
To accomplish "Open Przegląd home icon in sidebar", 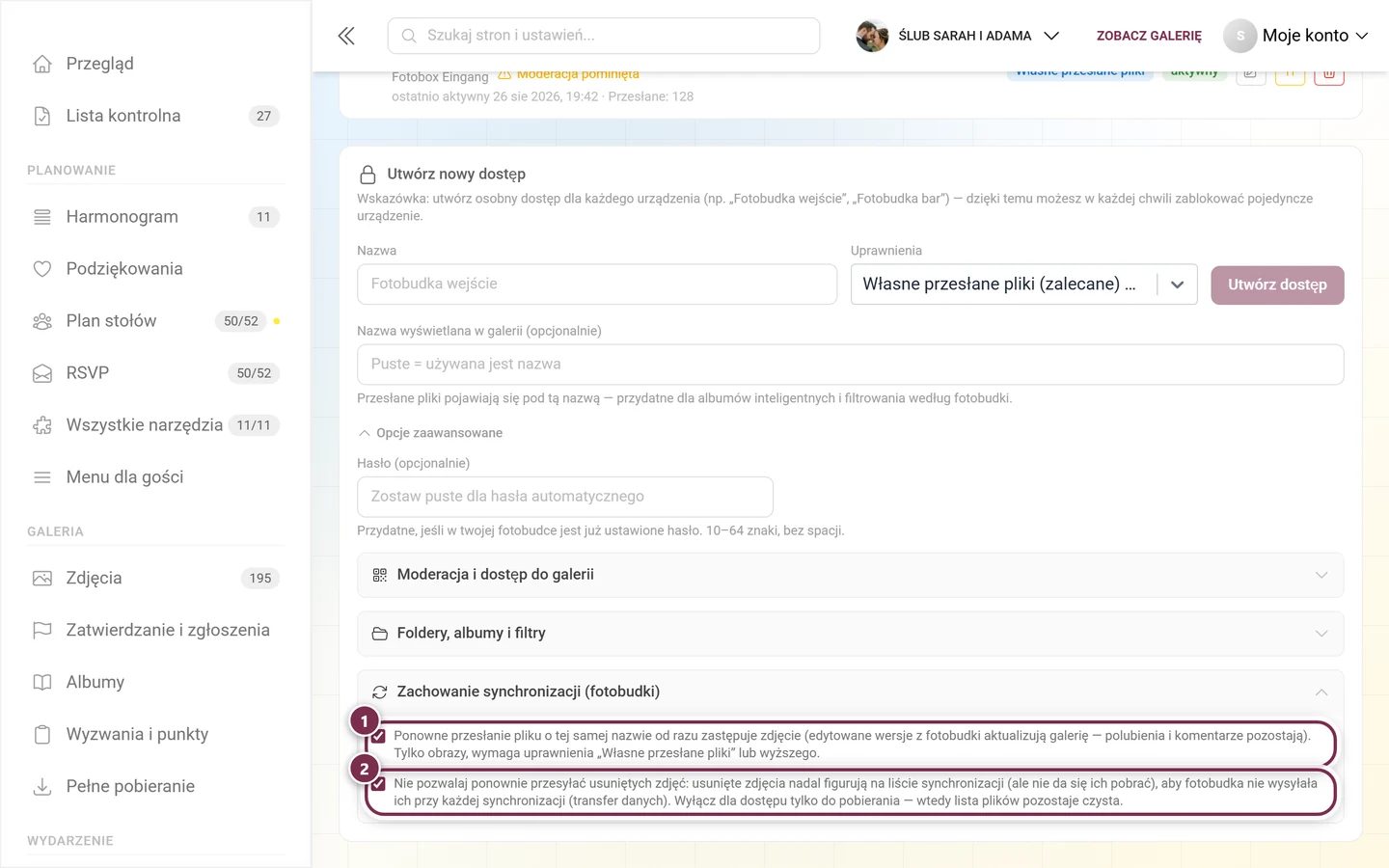I will [x=42, y=64].
